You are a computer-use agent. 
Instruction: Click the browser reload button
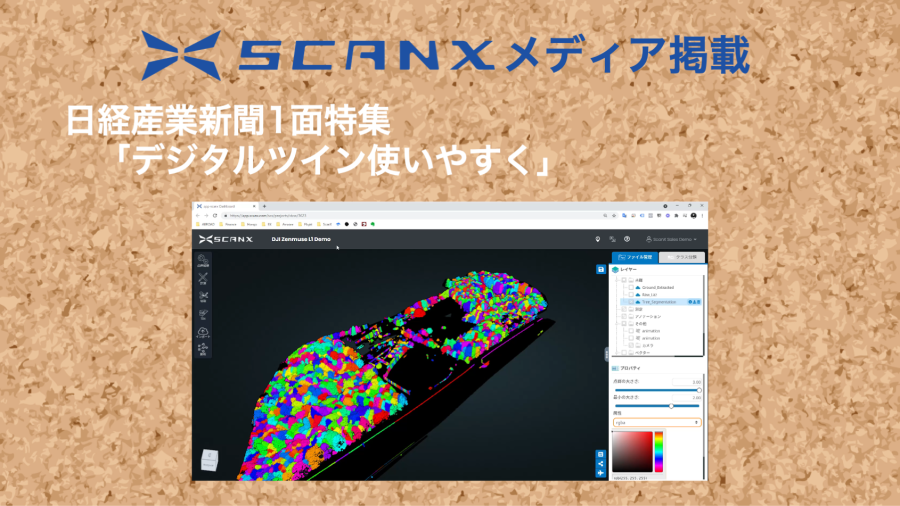pyautogui.click(x=215, y=216)
